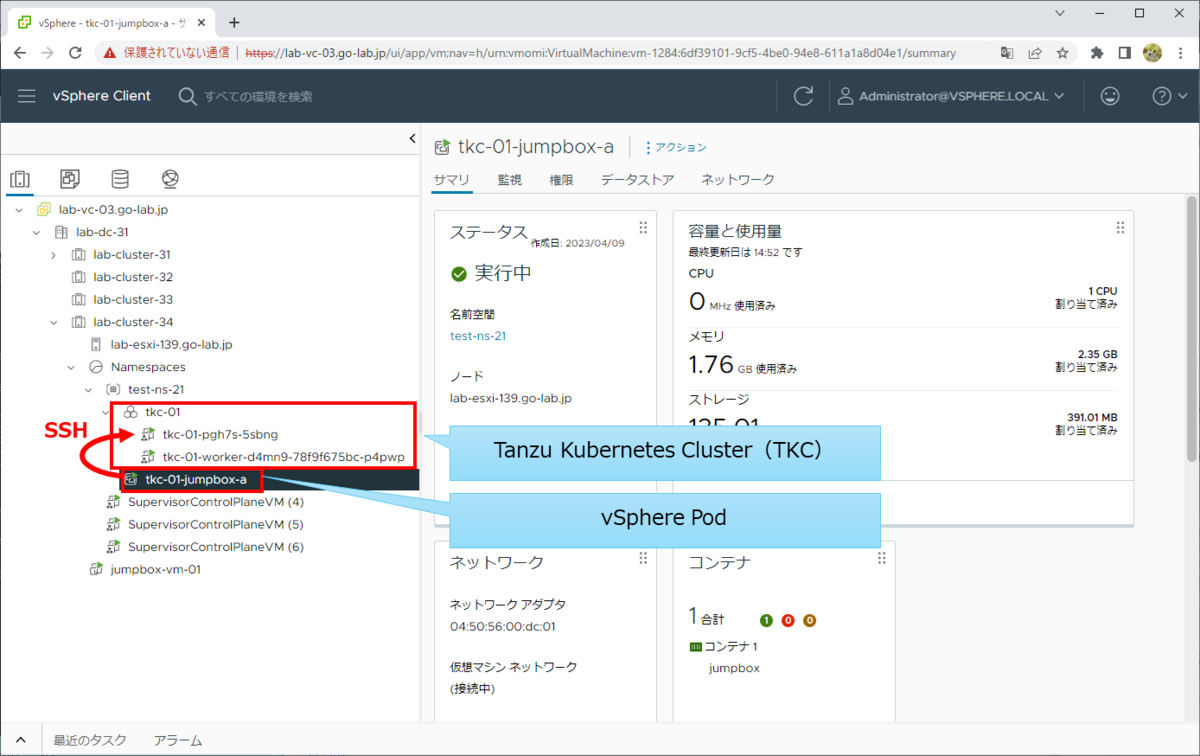Reload the browser page

click(x=76, y=53)
